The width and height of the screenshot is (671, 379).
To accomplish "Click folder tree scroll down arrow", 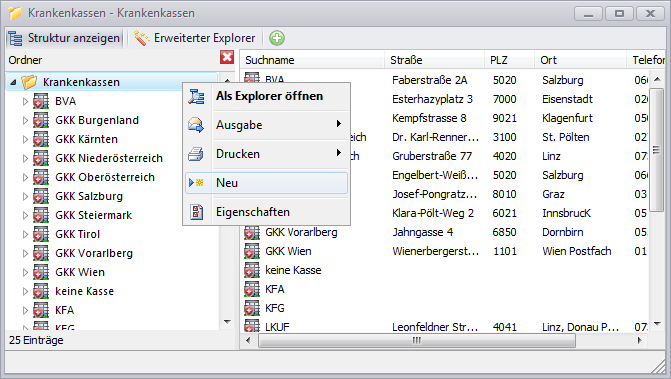I will 227,322.
